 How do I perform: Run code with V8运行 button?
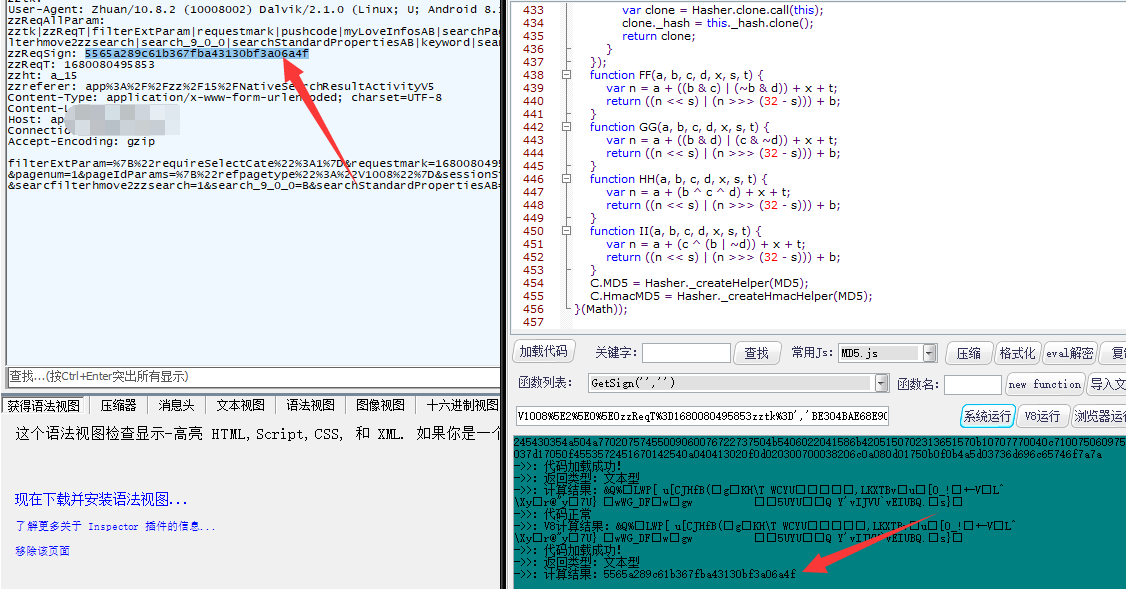click(x=1042, y=416)
